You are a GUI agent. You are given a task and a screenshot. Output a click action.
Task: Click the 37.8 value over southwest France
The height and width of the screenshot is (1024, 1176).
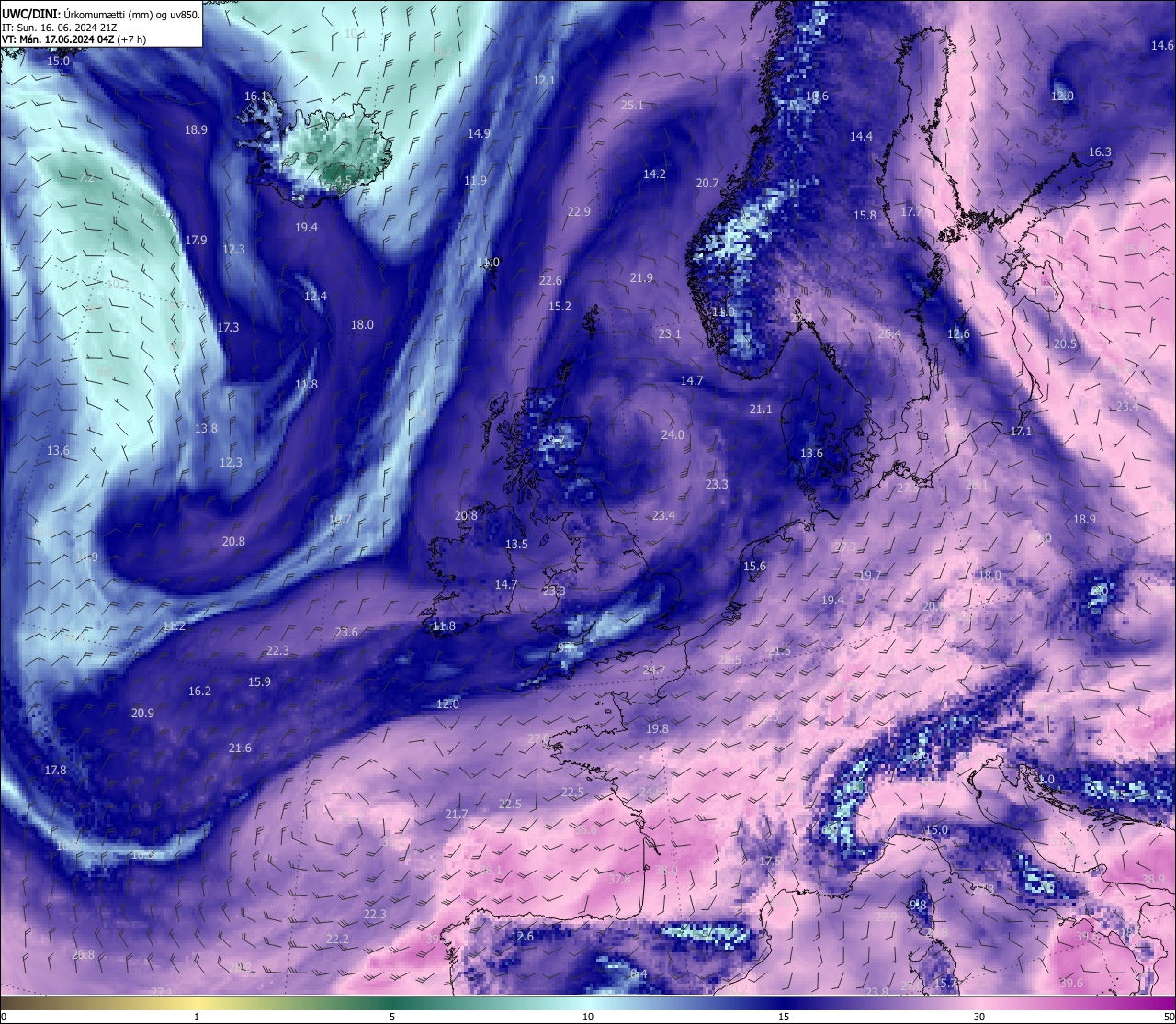click(x=619, y=880)
